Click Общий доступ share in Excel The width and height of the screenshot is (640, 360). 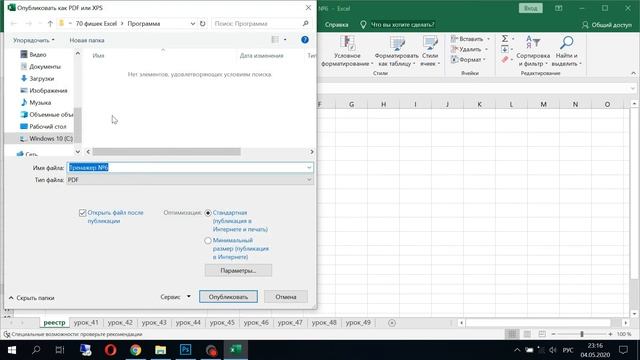pyautogui.click(x=607, y=24)
